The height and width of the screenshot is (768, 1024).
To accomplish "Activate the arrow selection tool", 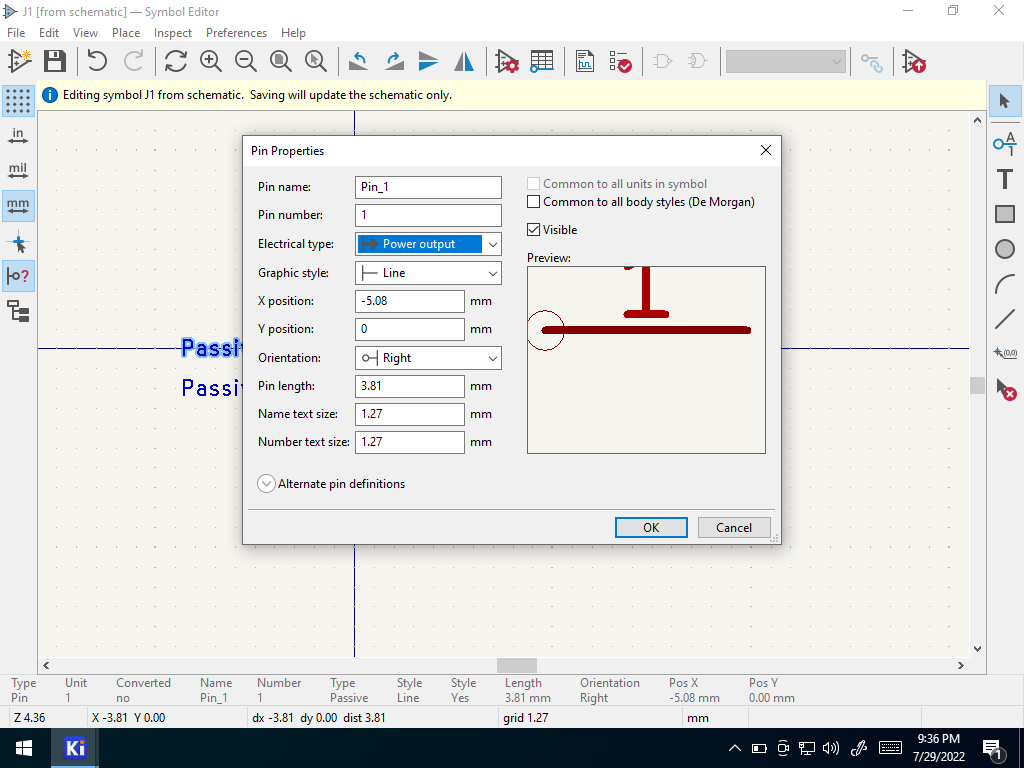I will click(1005, 101).
